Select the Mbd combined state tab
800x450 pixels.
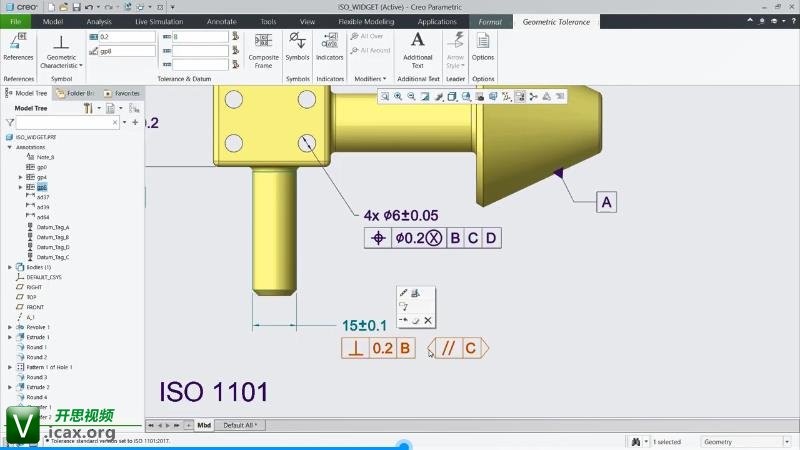[x=204, y=425]
